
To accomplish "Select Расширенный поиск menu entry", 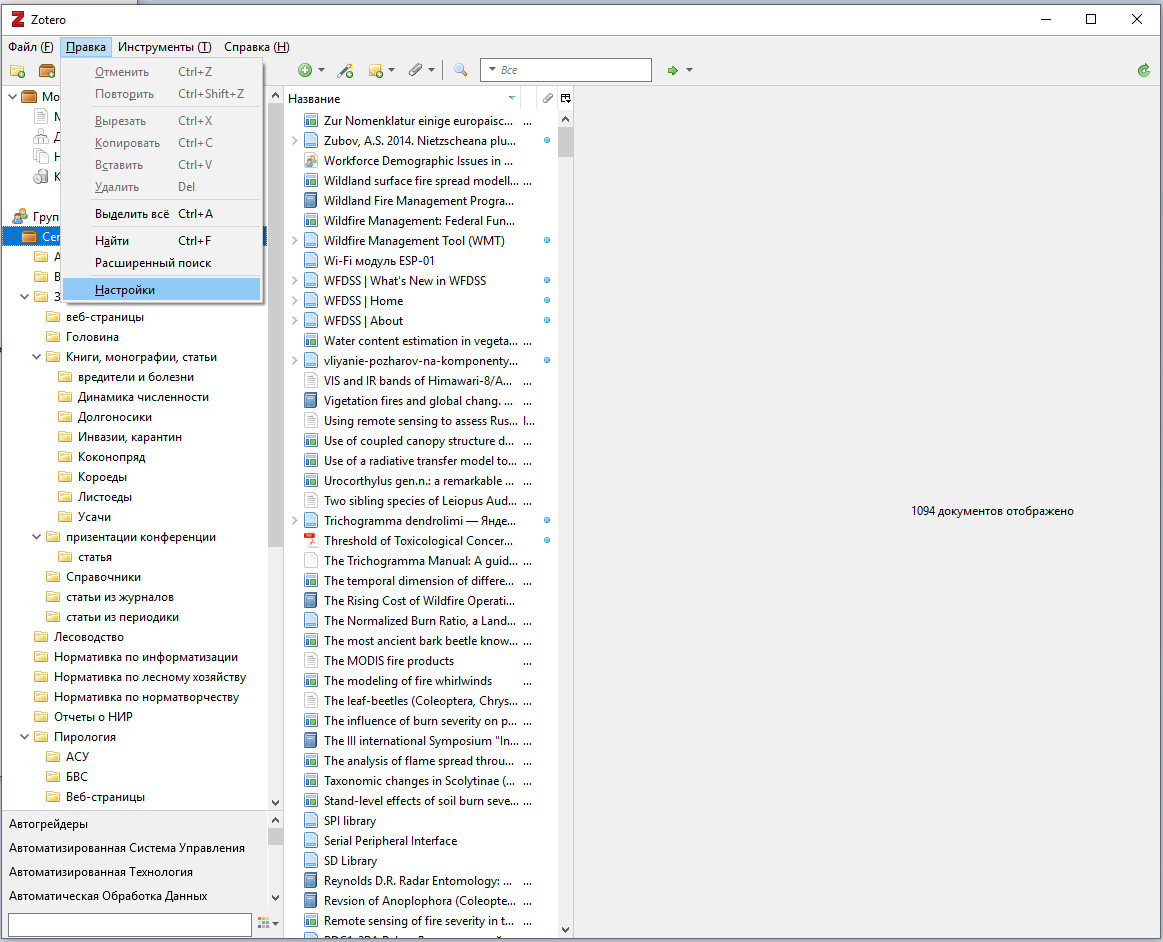I will coord(153,263).
